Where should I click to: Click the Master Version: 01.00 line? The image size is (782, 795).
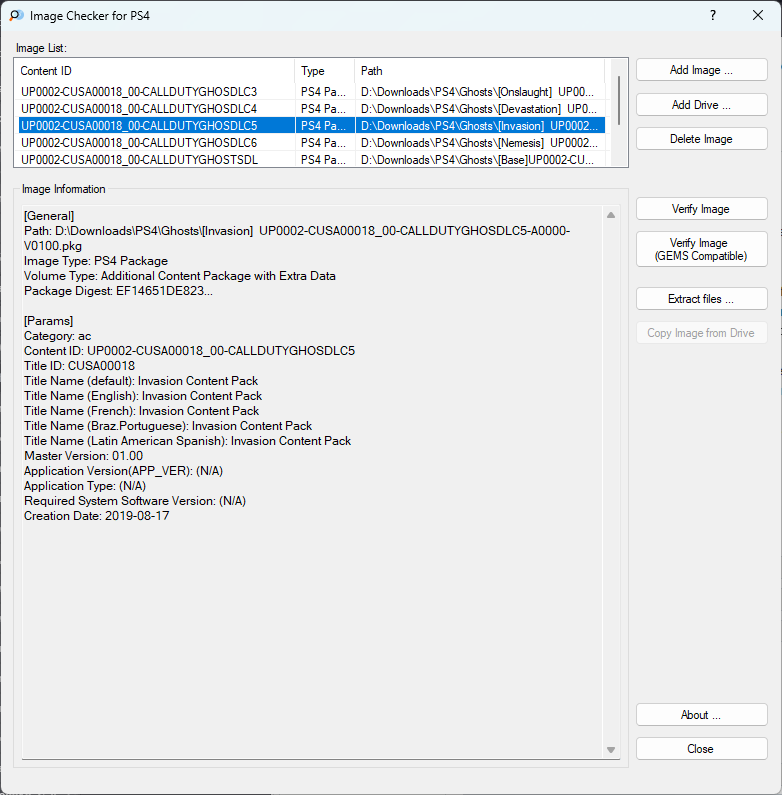click(x=83, y=456)
